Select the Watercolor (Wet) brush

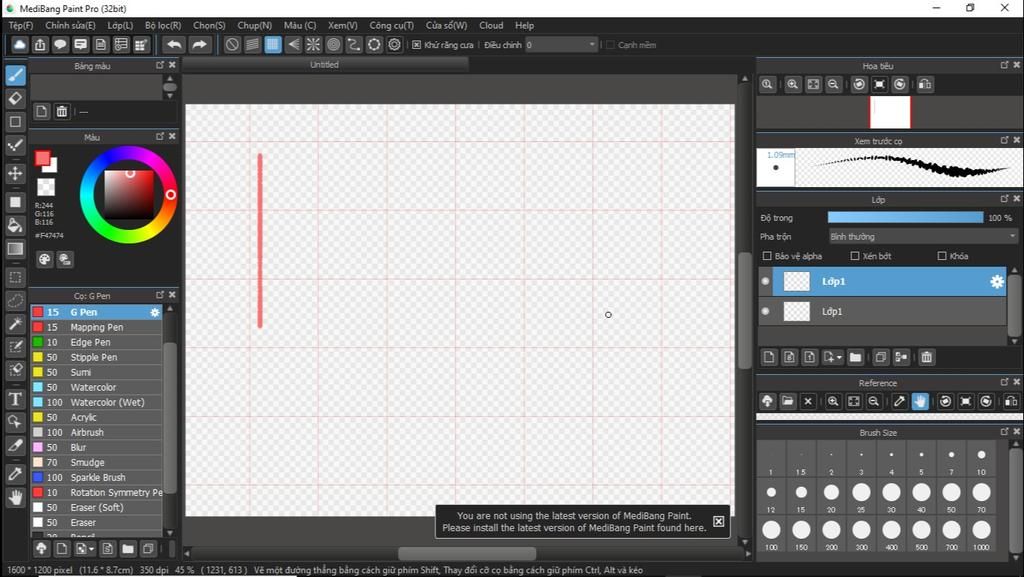click(97, 402)
